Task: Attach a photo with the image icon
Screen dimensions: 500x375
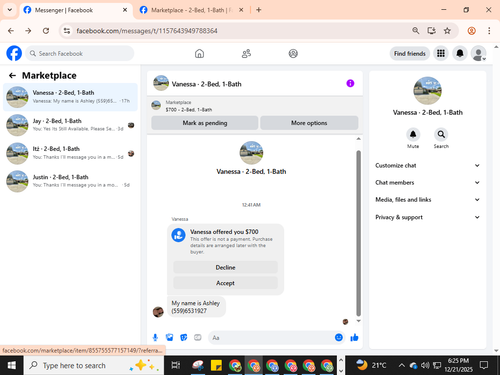Action: click(x=170, y=338)
